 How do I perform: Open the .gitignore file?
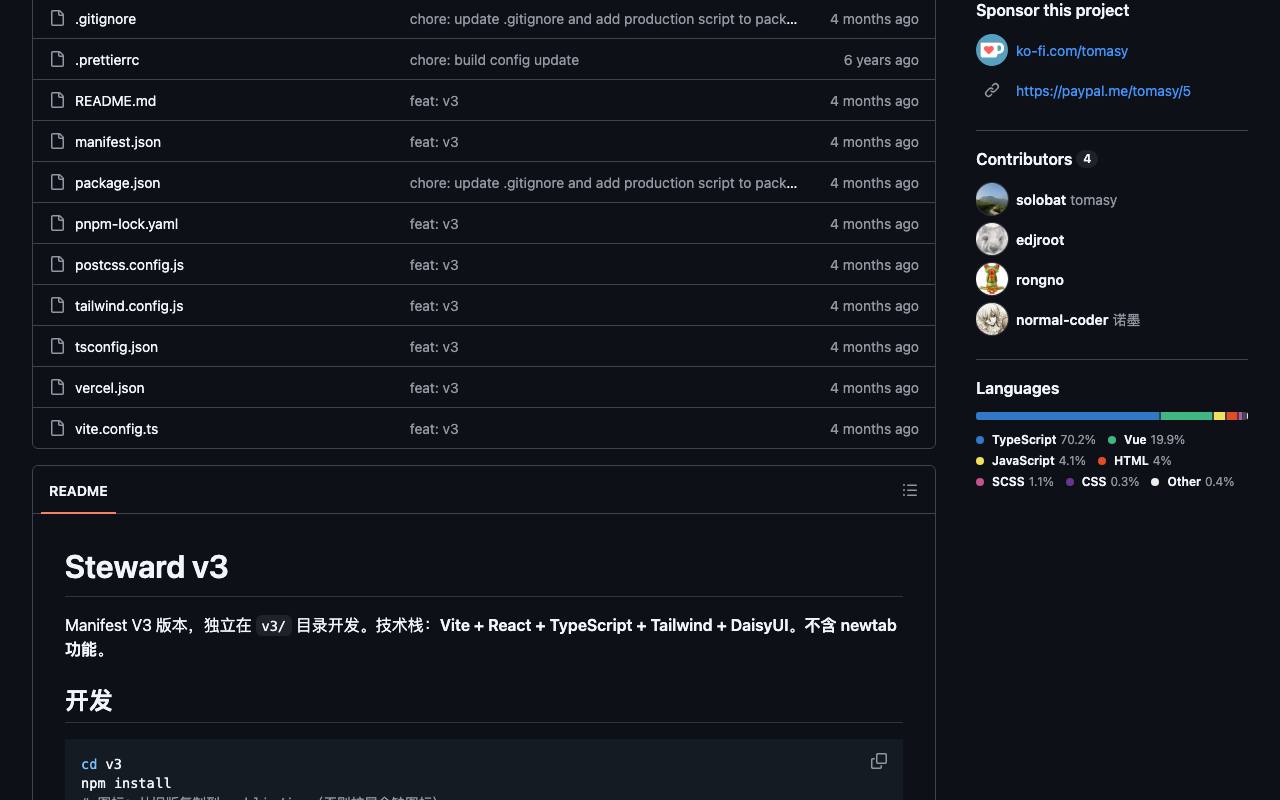[x=105, y=19]
